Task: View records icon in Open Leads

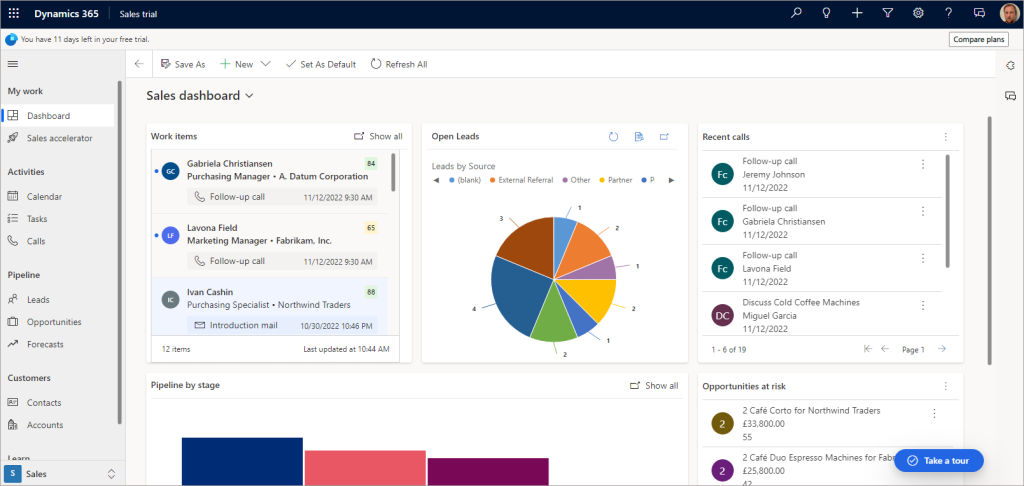Action: pyautogui.click(x=639, y=137)
